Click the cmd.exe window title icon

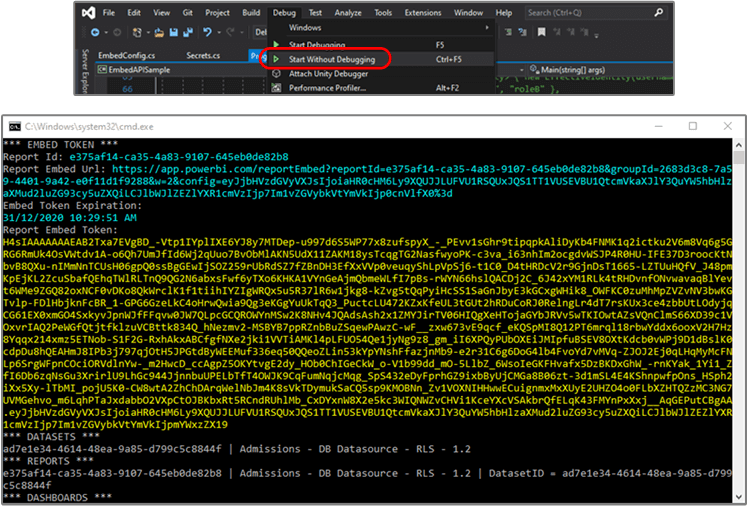(x=15, y=126)
